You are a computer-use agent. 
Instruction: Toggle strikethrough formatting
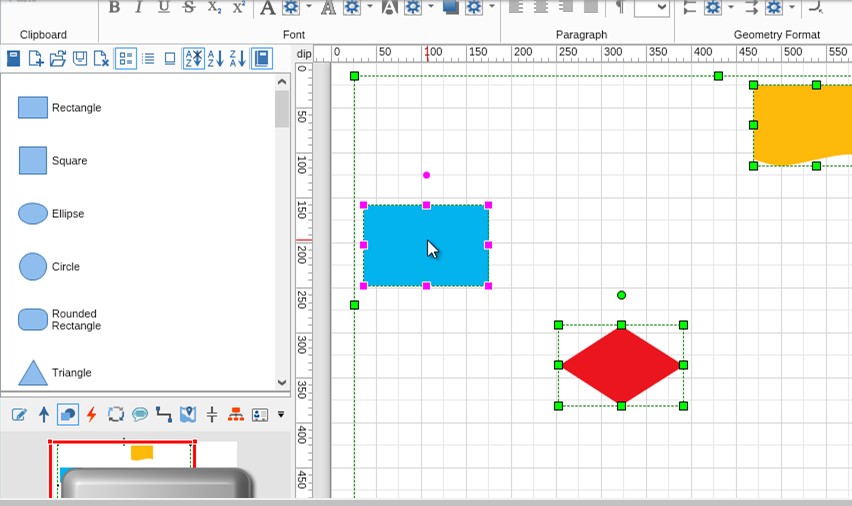point(189,8)
